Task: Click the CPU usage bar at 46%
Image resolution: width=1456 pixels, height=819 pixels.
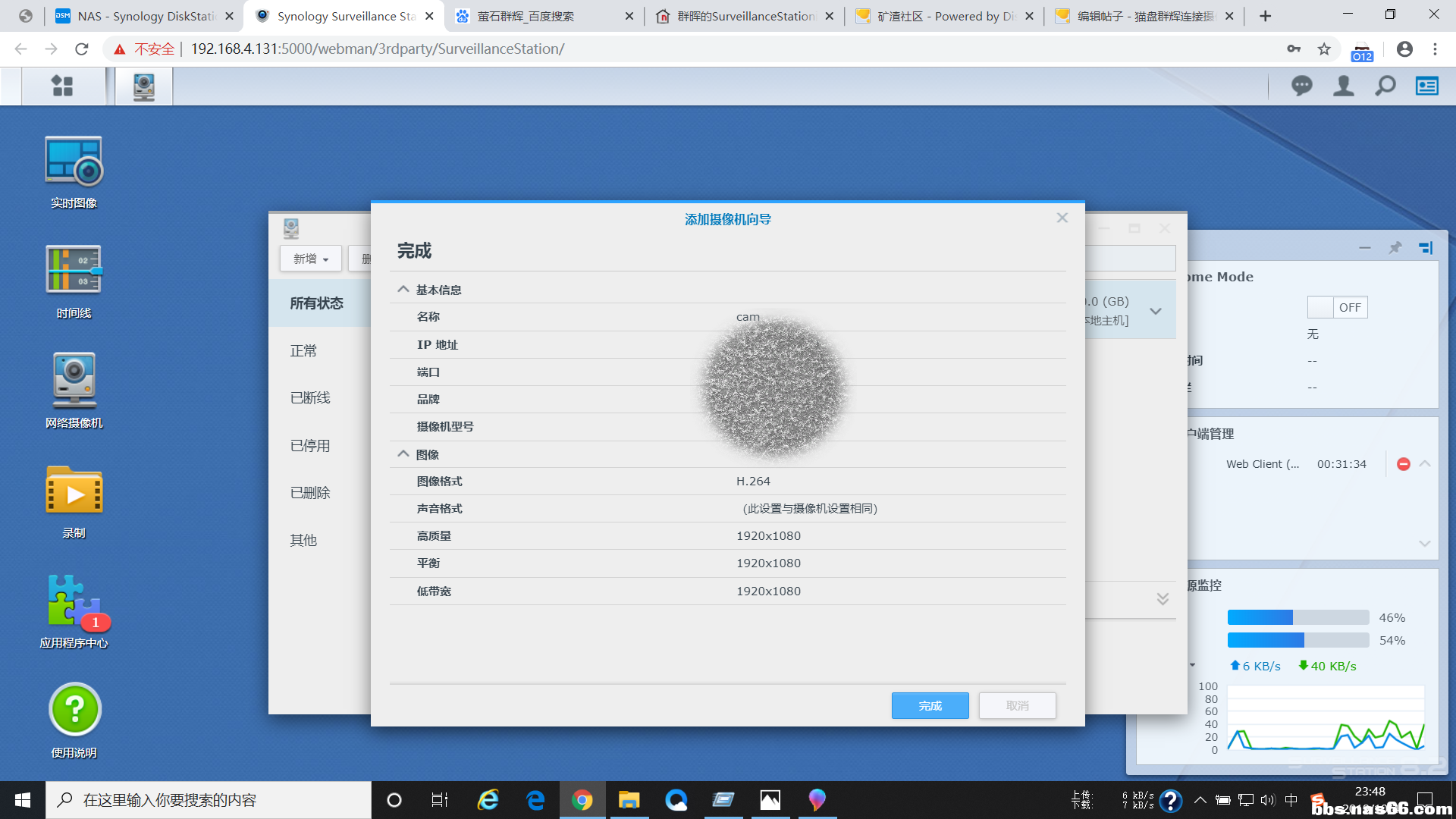Action: coord(1298,617)
